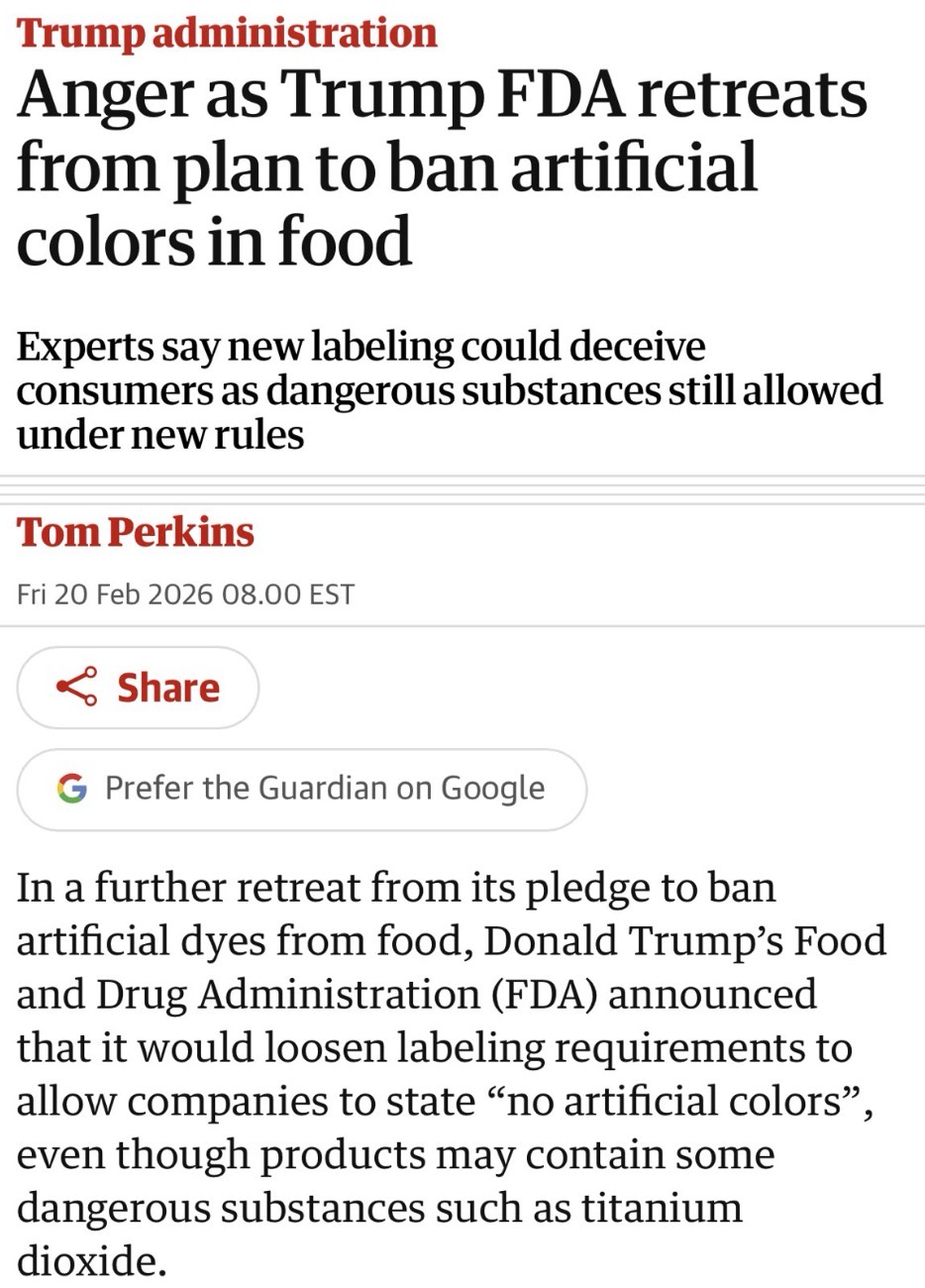Click the word "titanium" in the article

coord(661,1208)
